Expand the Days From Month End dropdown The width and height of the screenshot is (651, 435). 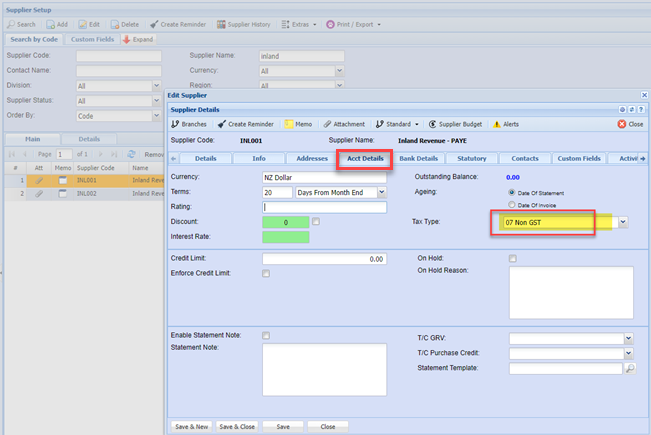click(382, 192)
